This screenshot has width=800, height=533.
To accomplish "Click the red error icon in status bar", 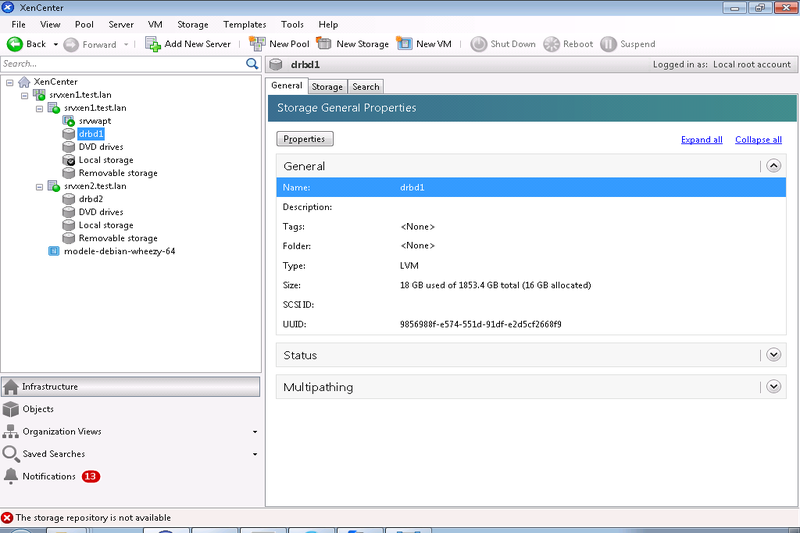I will (x=7, y=518).
